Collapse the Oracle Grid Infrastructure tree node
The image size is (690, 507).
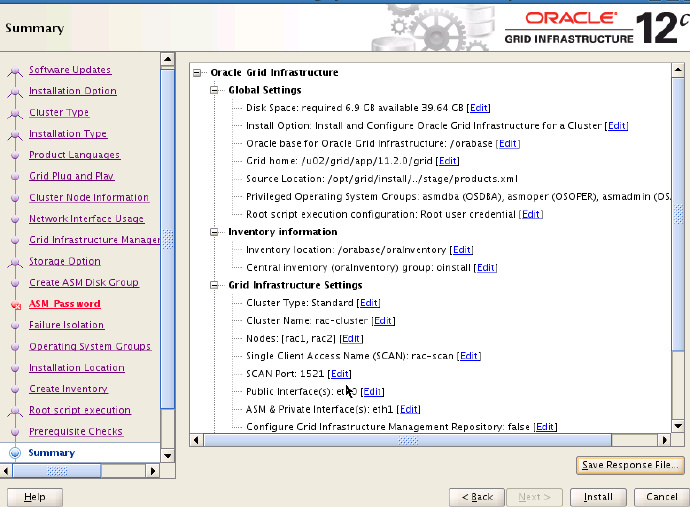point(197,73)
